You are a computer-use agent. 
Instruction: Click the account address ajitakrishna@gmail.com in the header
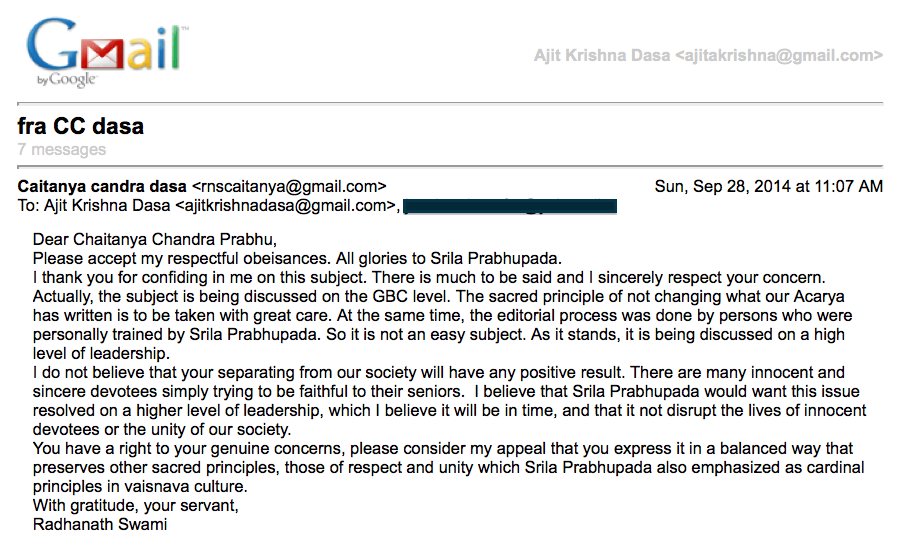click(x=778, y=56)
